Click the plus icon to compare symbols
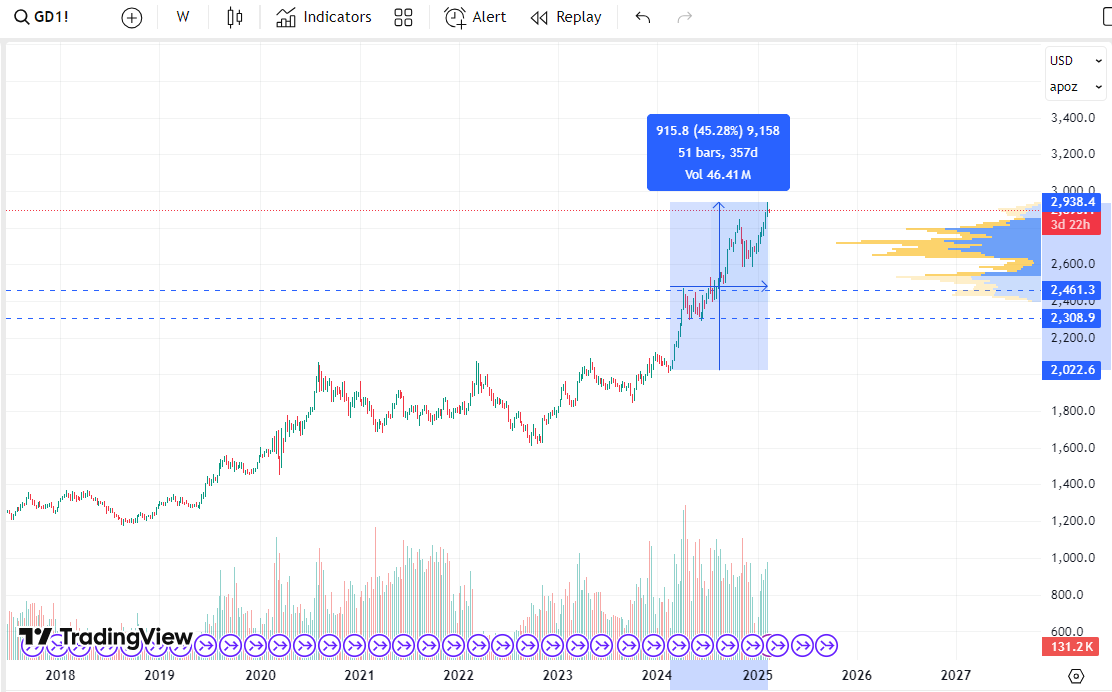 click(131, 17)
